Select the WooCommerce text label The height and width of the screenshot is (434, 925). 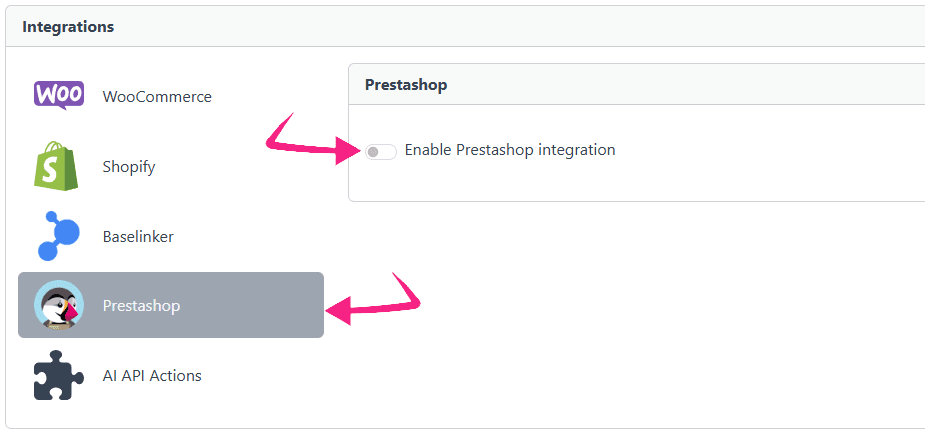pos(157,97)
